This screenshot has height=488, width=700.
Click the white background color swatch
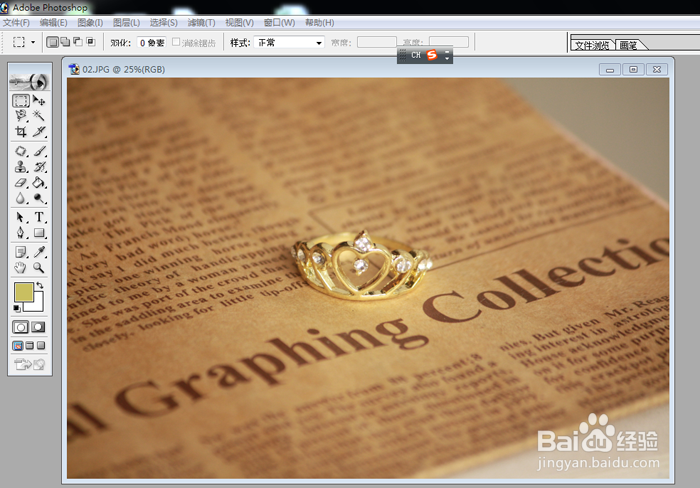38,304
